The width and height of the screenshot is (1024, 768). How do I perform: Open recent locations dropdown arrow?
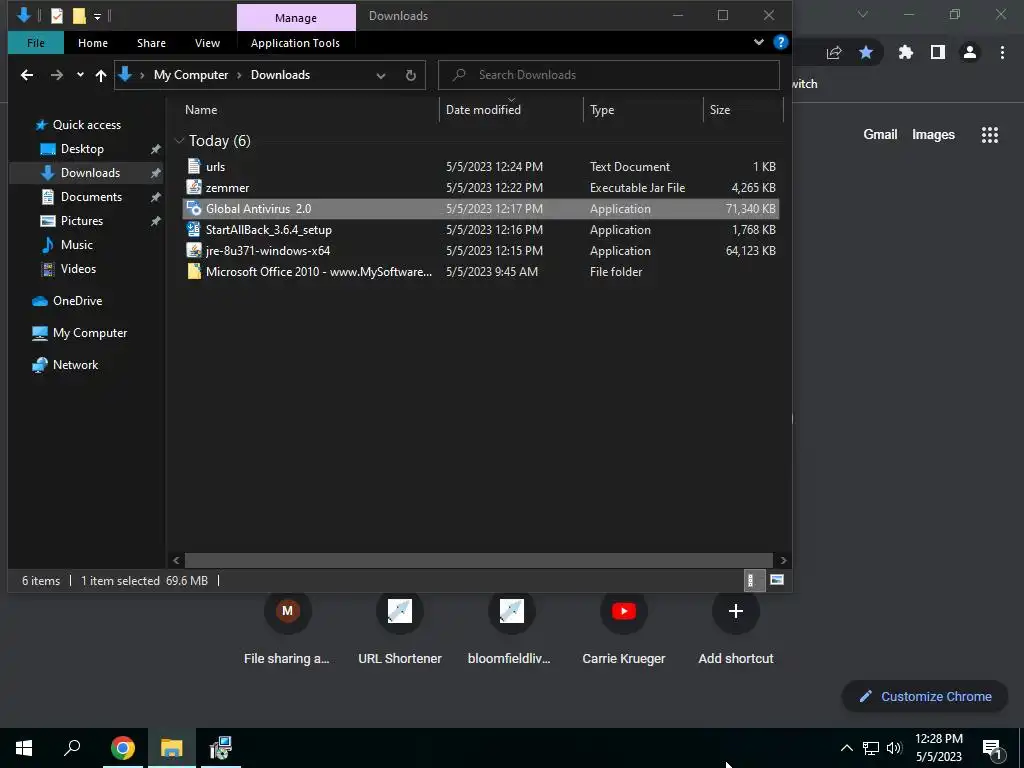tap(80, 75)
